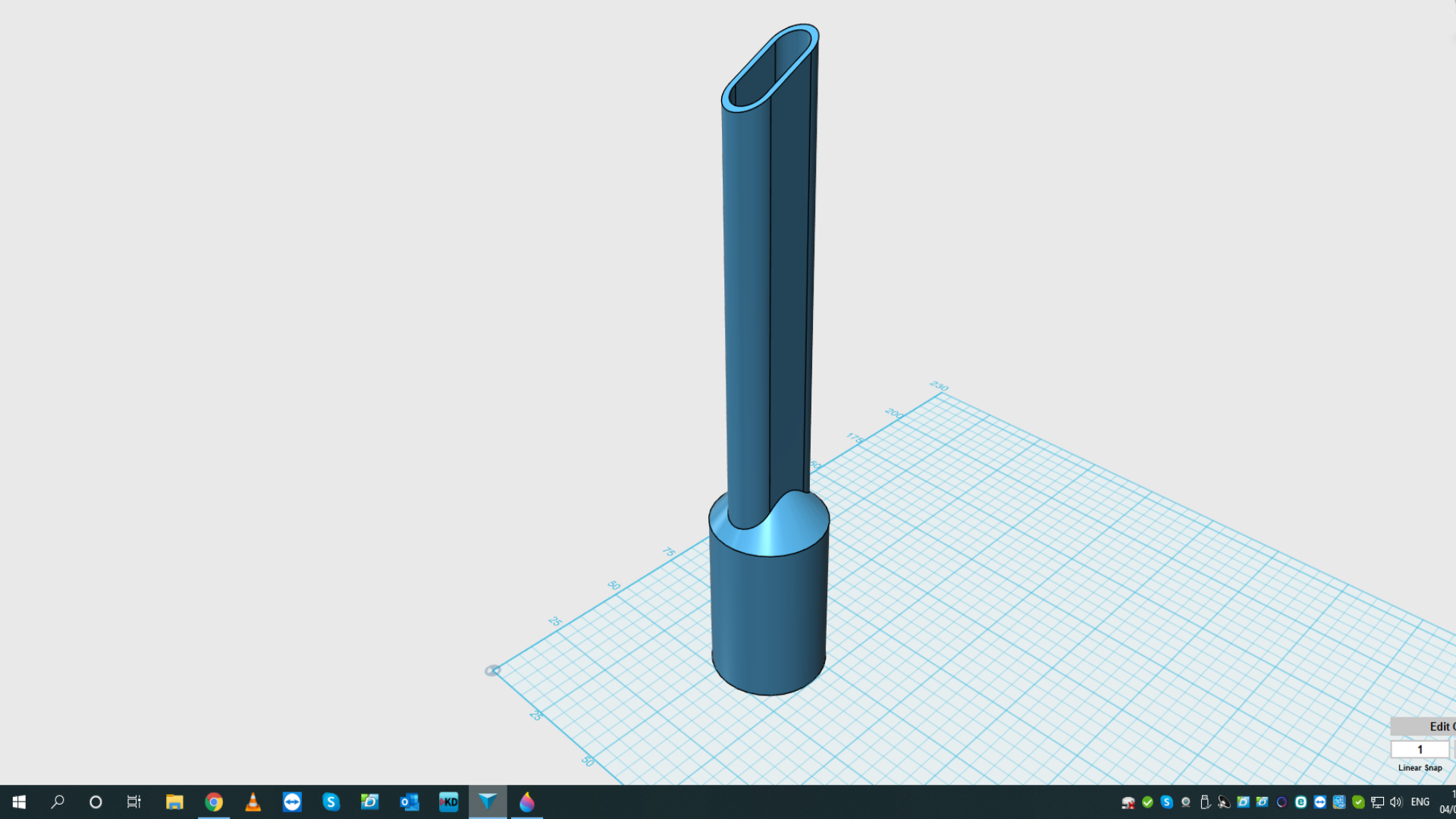Click the ESET tray icon
The width and height of the screenshot is (1456, 819).
click(x=1301, y=802)
